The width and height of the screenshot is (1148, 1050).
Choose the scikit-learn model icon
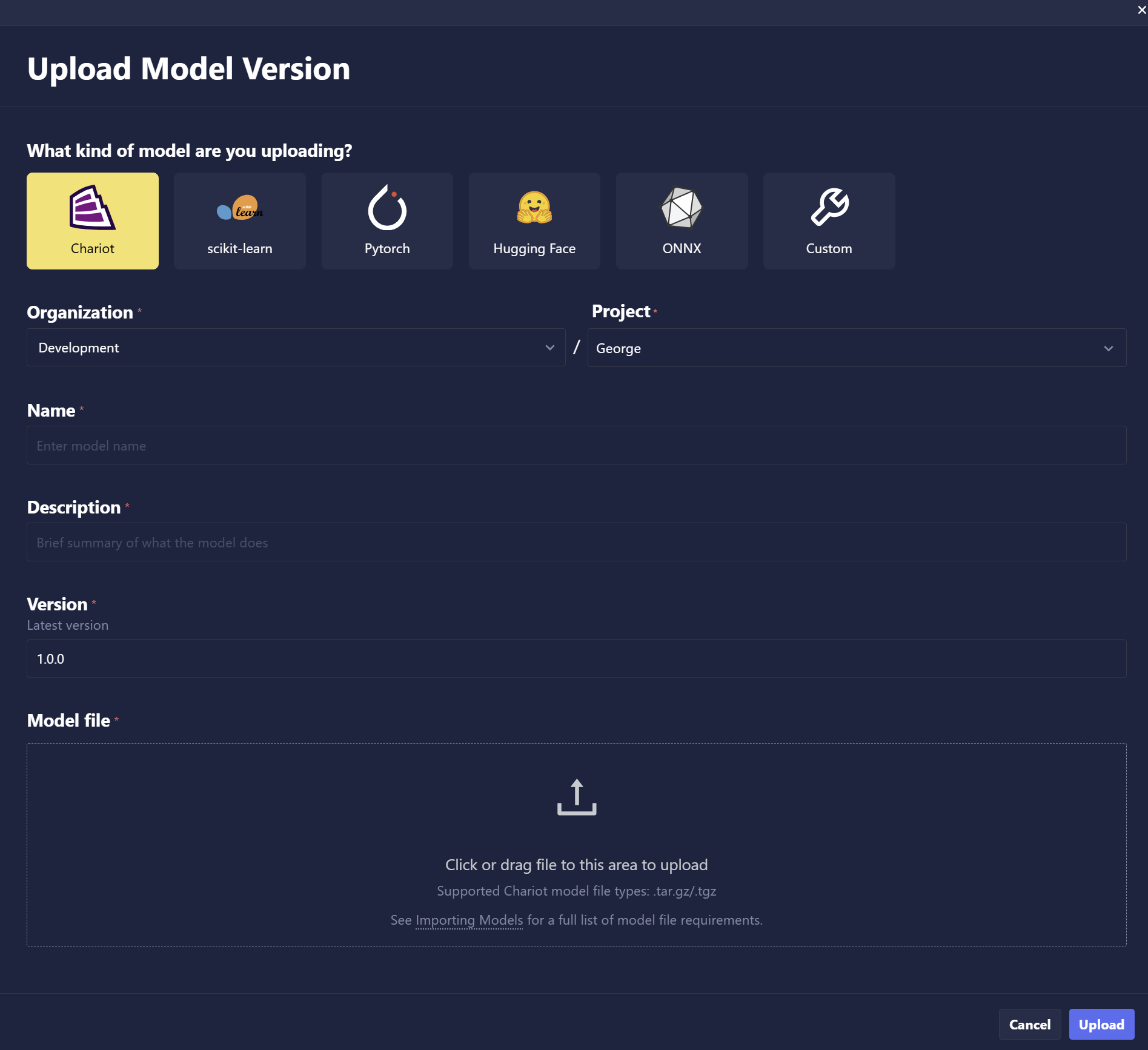click(x=239, y=208)
